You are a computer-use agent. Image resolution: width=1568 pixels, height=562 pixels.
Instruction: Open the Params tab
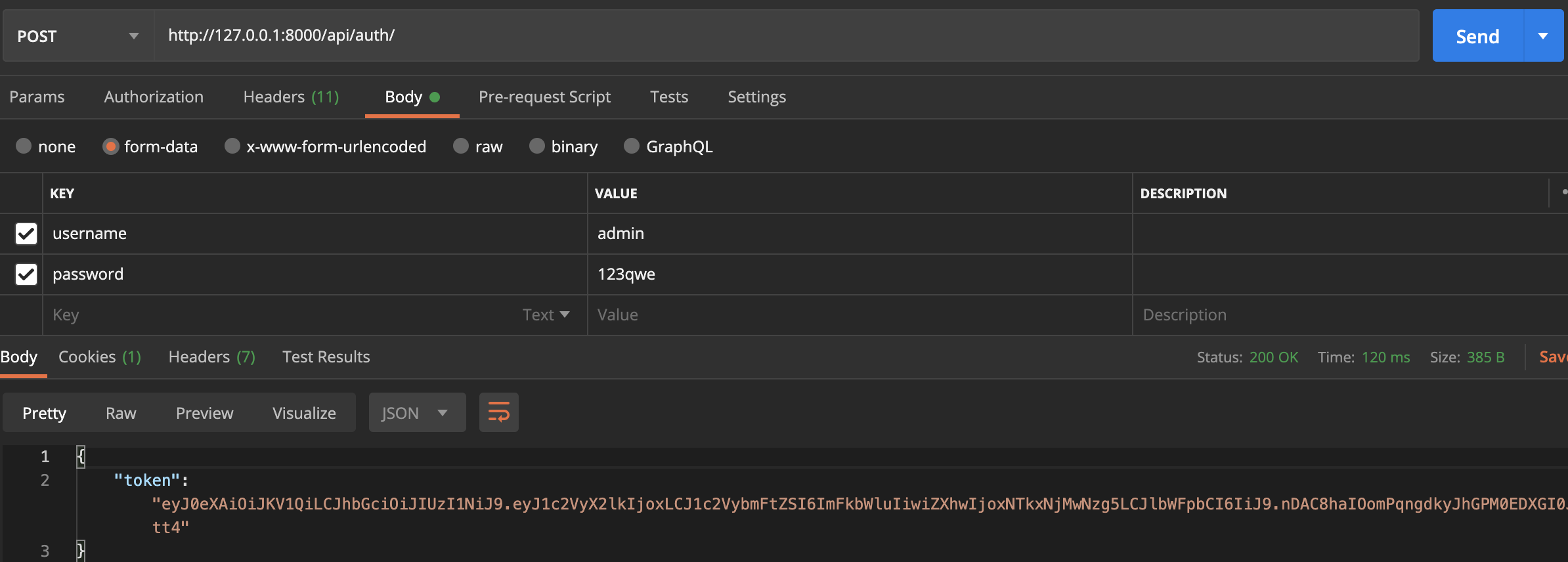point(37,97)
